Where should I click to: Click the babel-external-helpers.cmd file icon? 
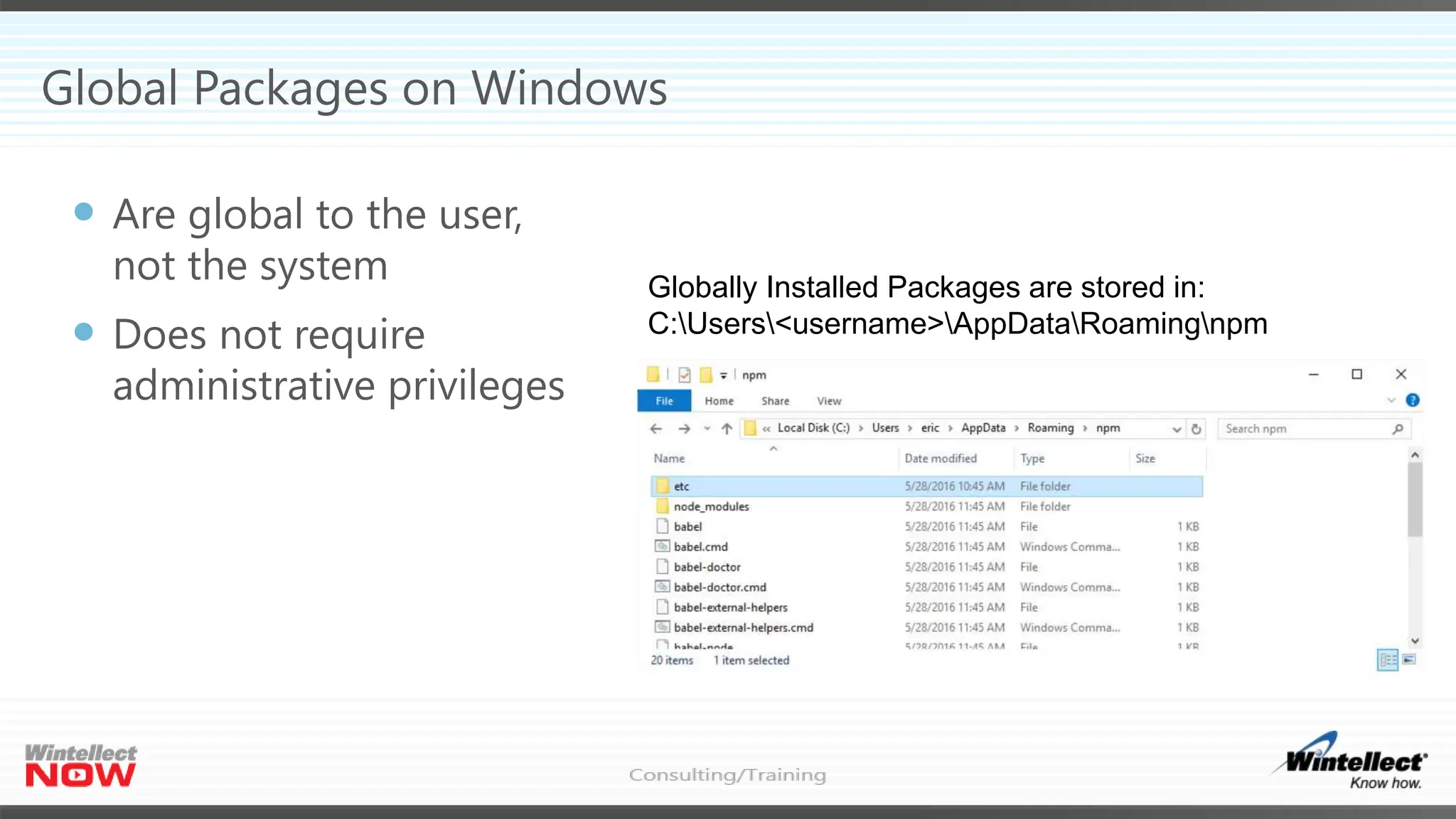(x=663, y=628)
